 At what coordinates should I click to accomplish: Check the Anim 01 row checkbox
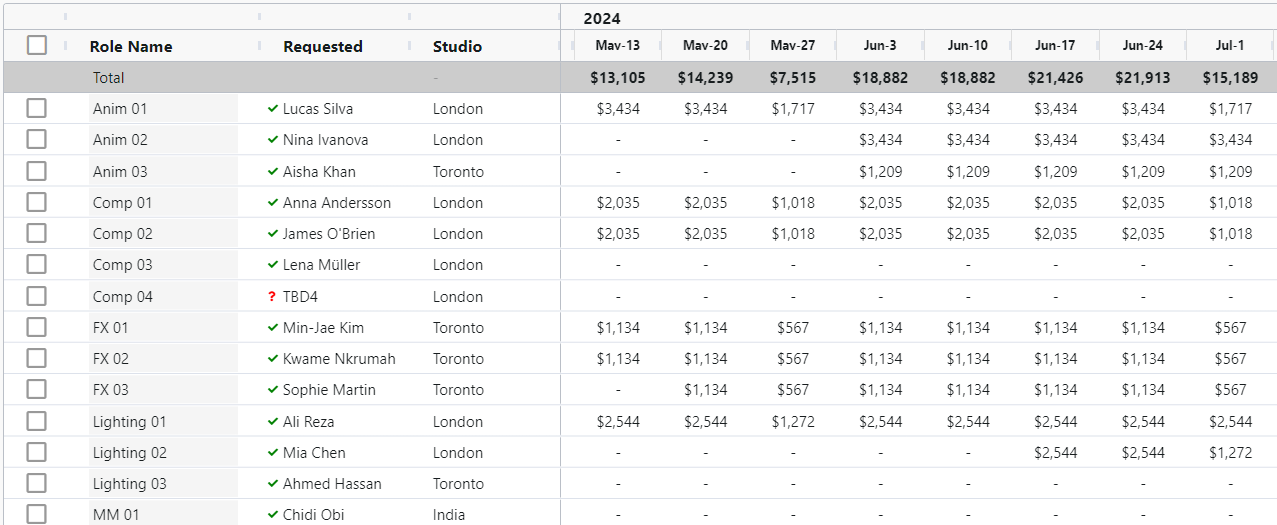37,108
